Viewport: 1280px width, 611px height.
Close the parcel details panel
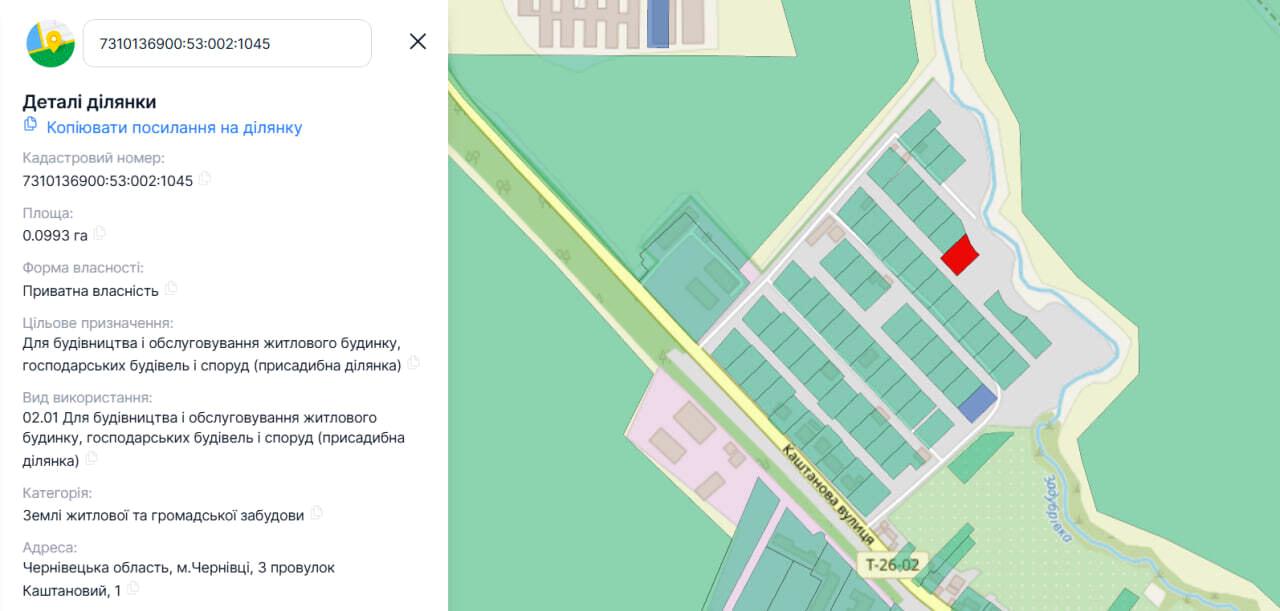418,41
